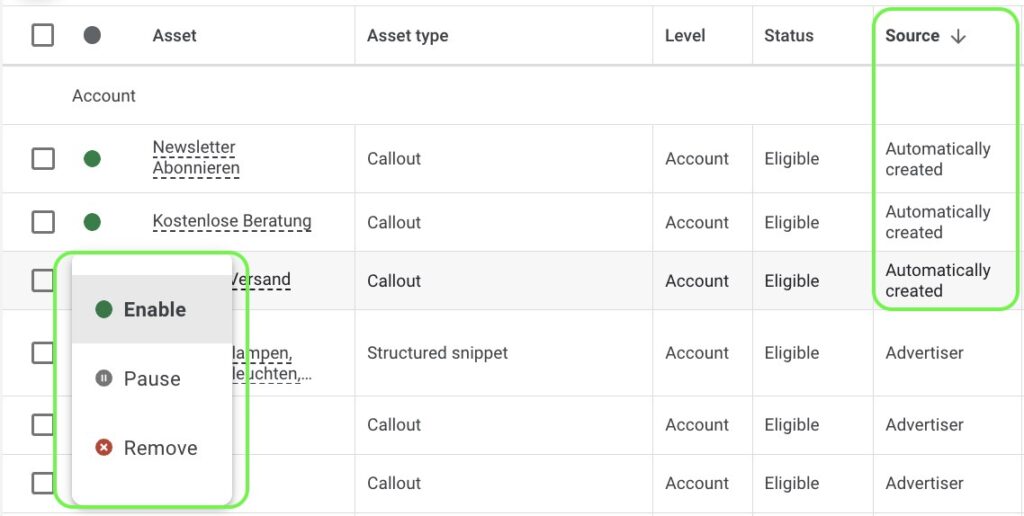
Task: Open status dropdown for Newsletter Abonnieren
Action: coord(92,159)
